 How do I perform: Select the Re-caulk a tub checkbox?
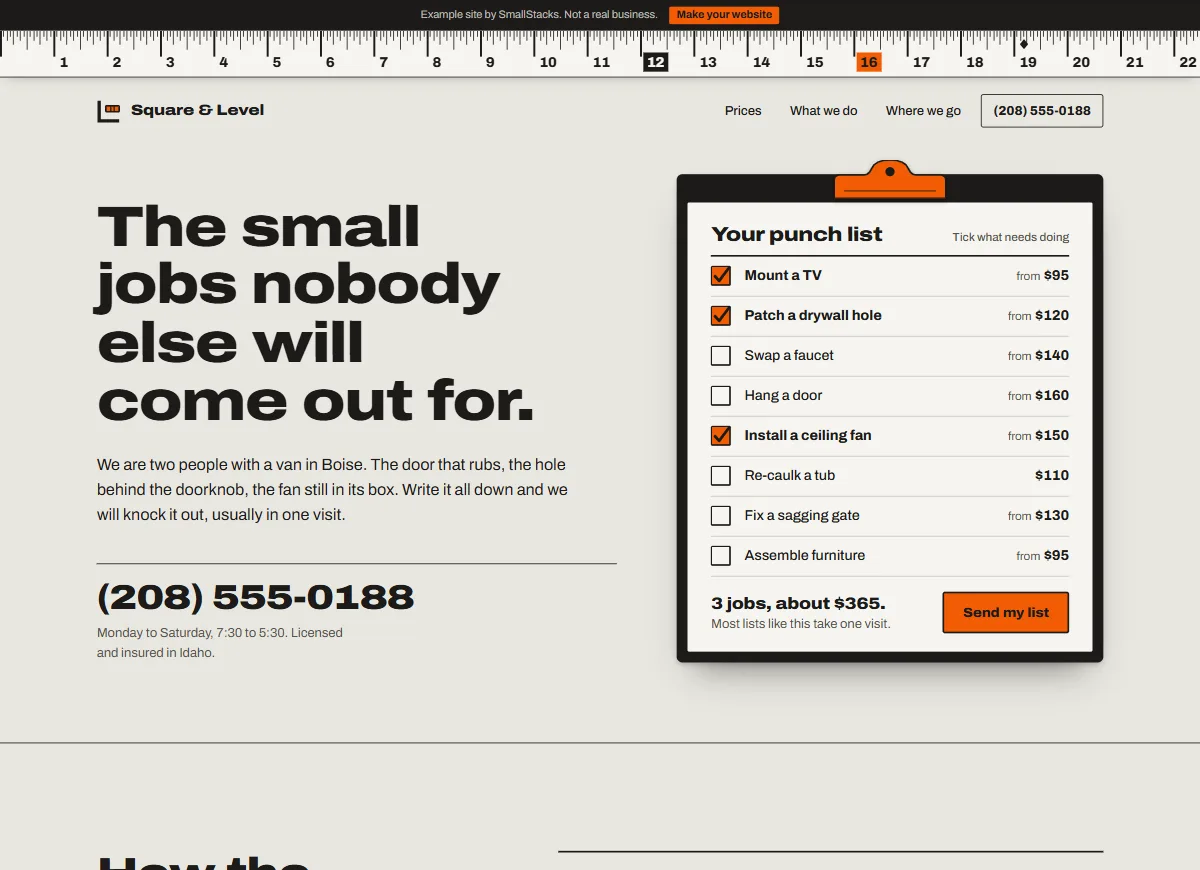721,476
